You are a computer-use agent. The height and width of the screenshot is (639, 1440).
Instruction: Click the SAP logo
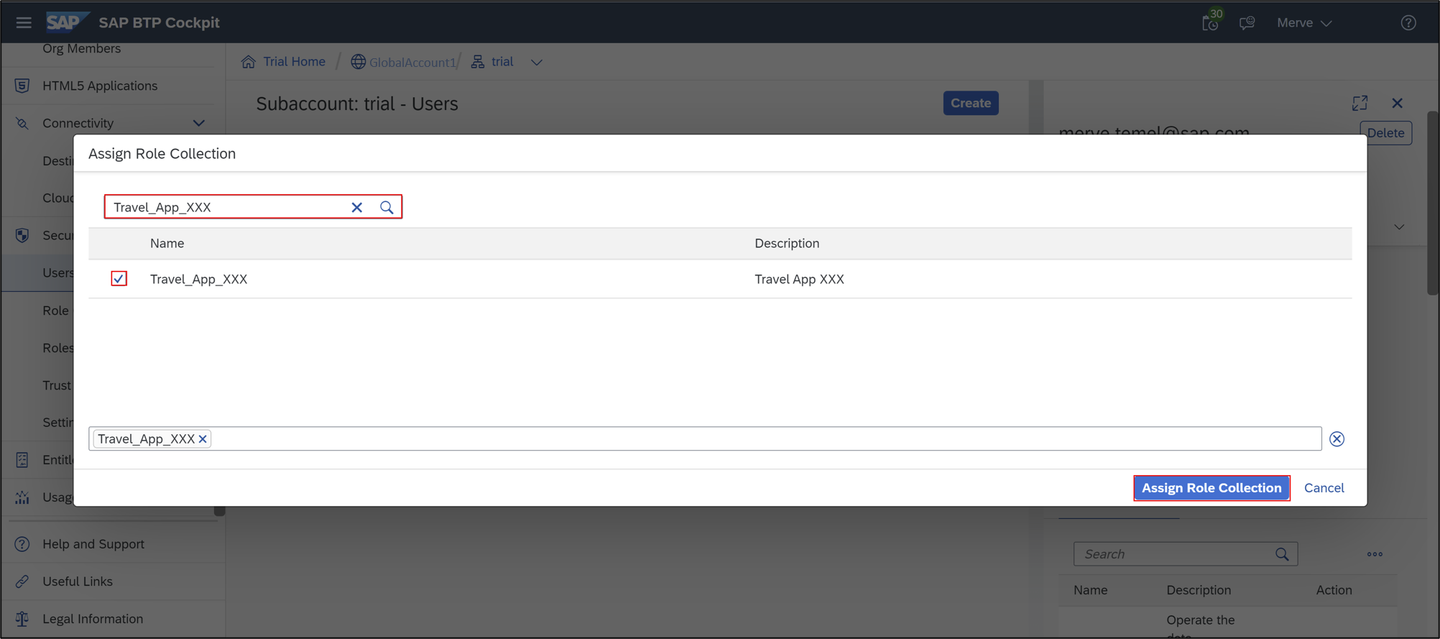point(67,22)
